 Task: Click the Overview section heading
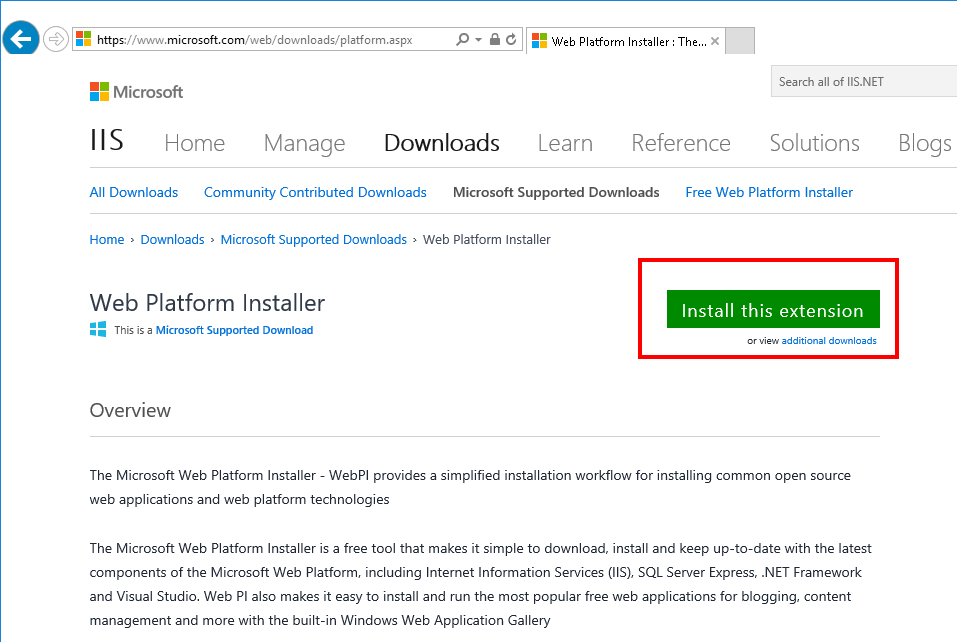click(130, 410)
